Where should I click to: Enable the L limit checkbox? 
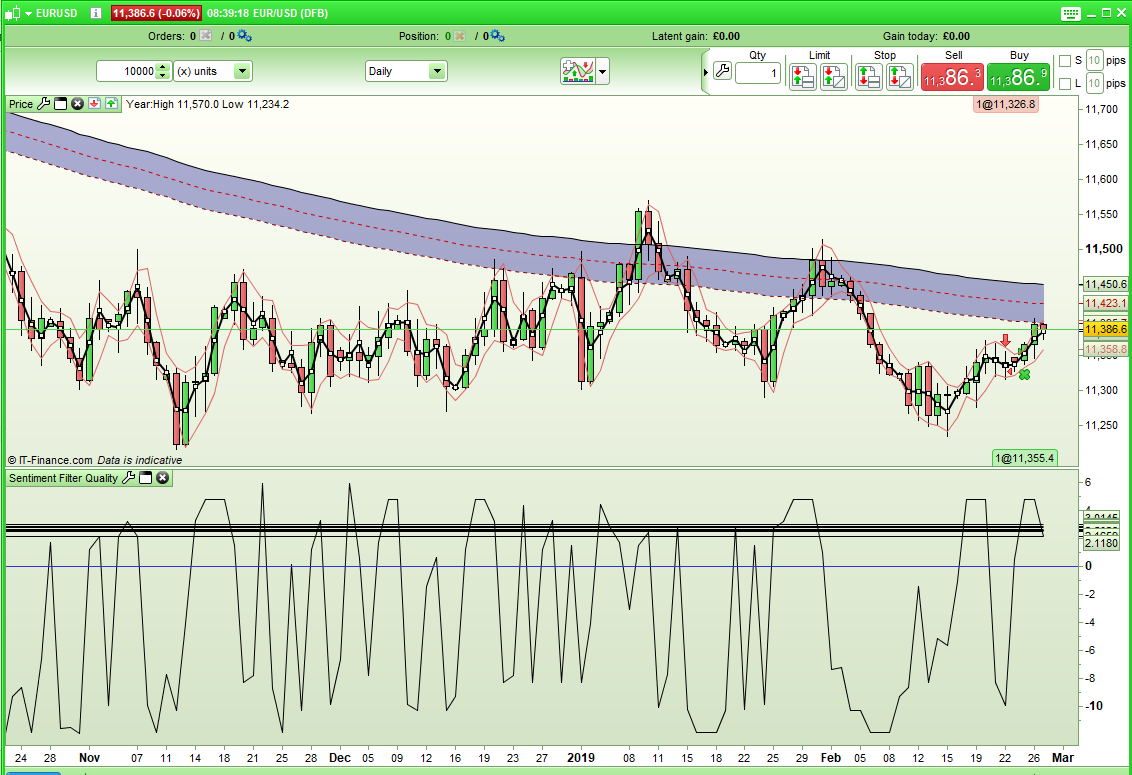click(1064, 84)
